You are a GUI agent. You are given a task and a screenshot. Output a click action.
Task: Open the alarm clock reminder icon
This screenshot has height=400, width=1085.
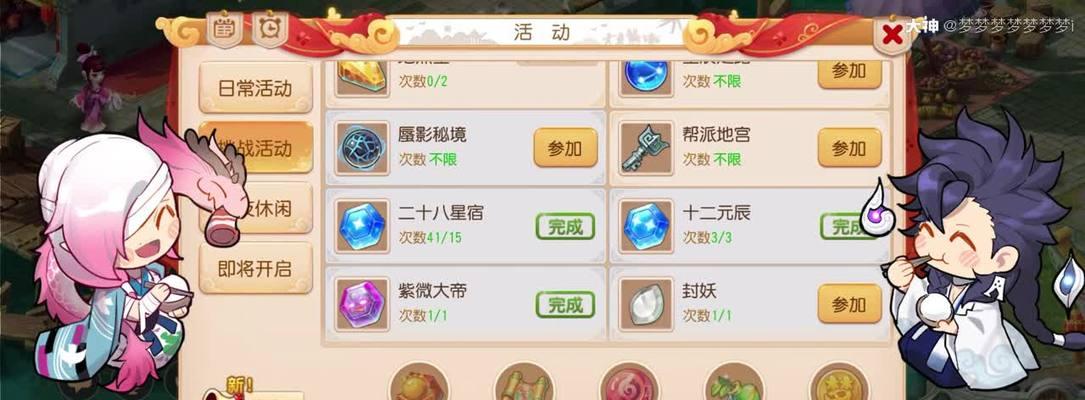click(x=269, y=29)
